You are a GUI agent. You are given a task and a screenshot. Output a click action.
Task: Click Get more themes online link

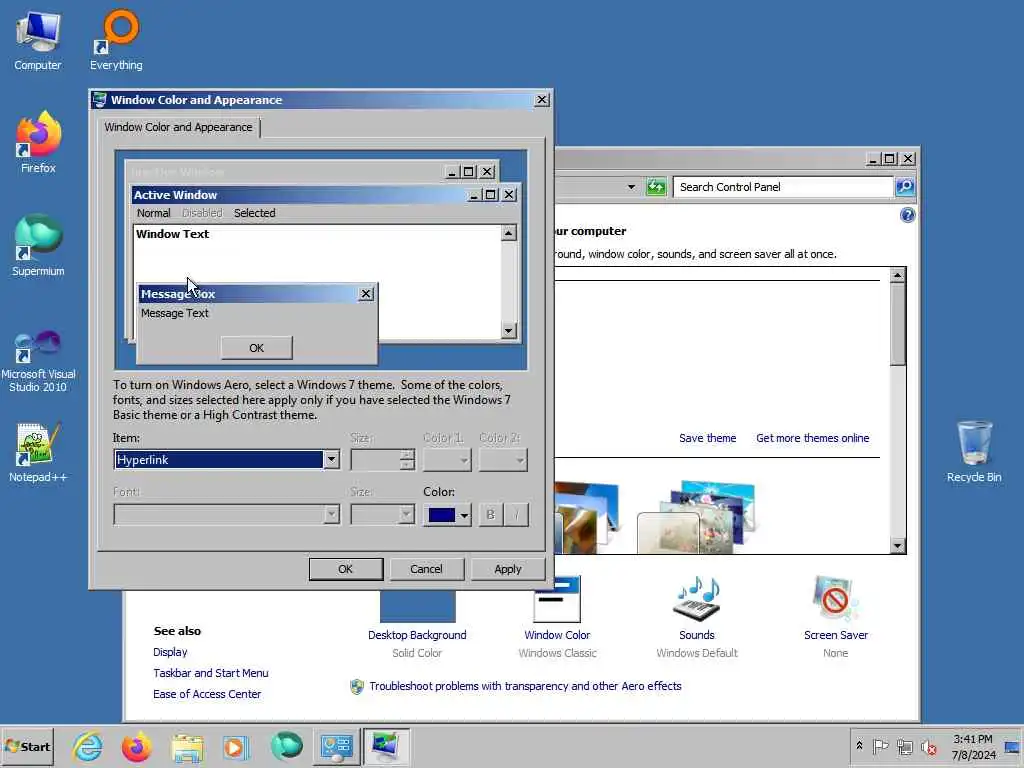pyautogui.click(x=812, y=438)
